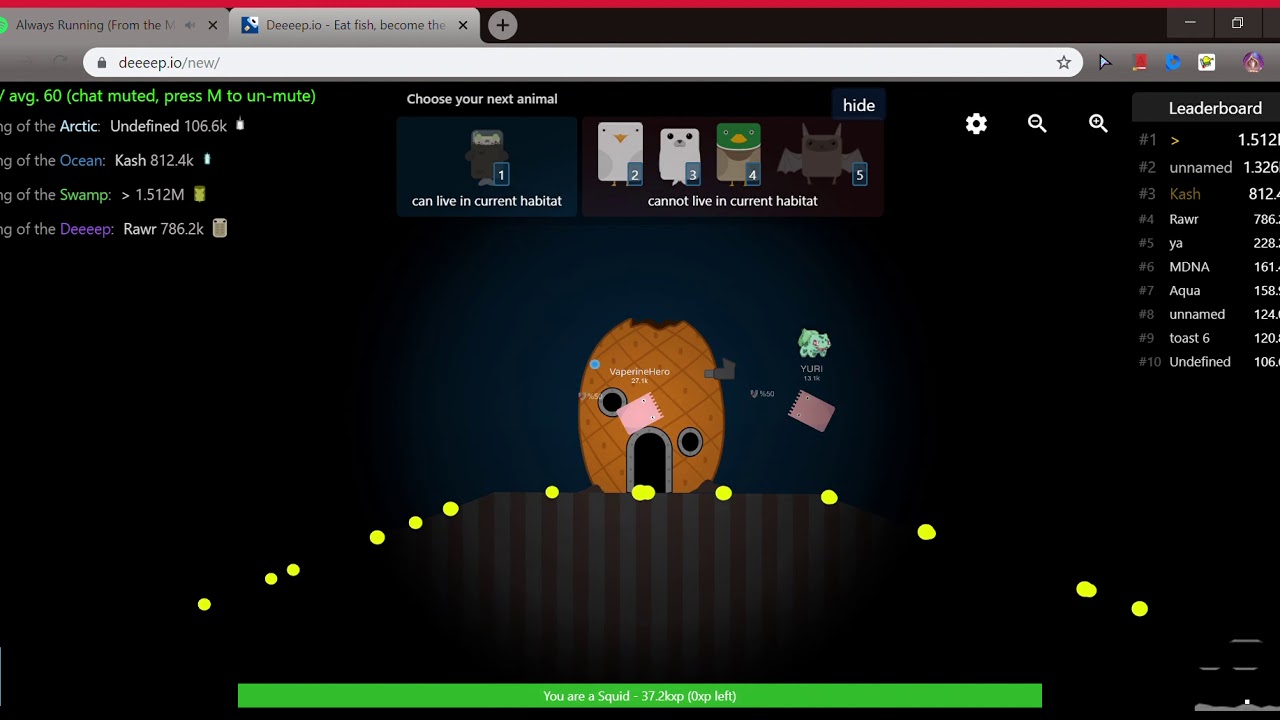Click King of the Ocean entry
Image resolution: width=1280 pixels, height=720 pixels.
pos(106,160)
